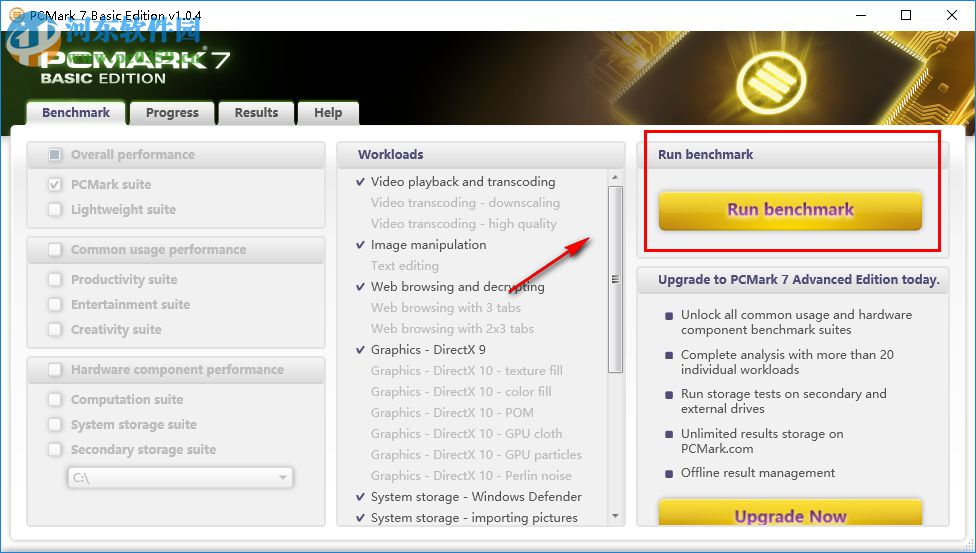Click the PCMark 7 app icon in title bar
Viewport: 976px width, 553px height.
click(x=16, y=15)
